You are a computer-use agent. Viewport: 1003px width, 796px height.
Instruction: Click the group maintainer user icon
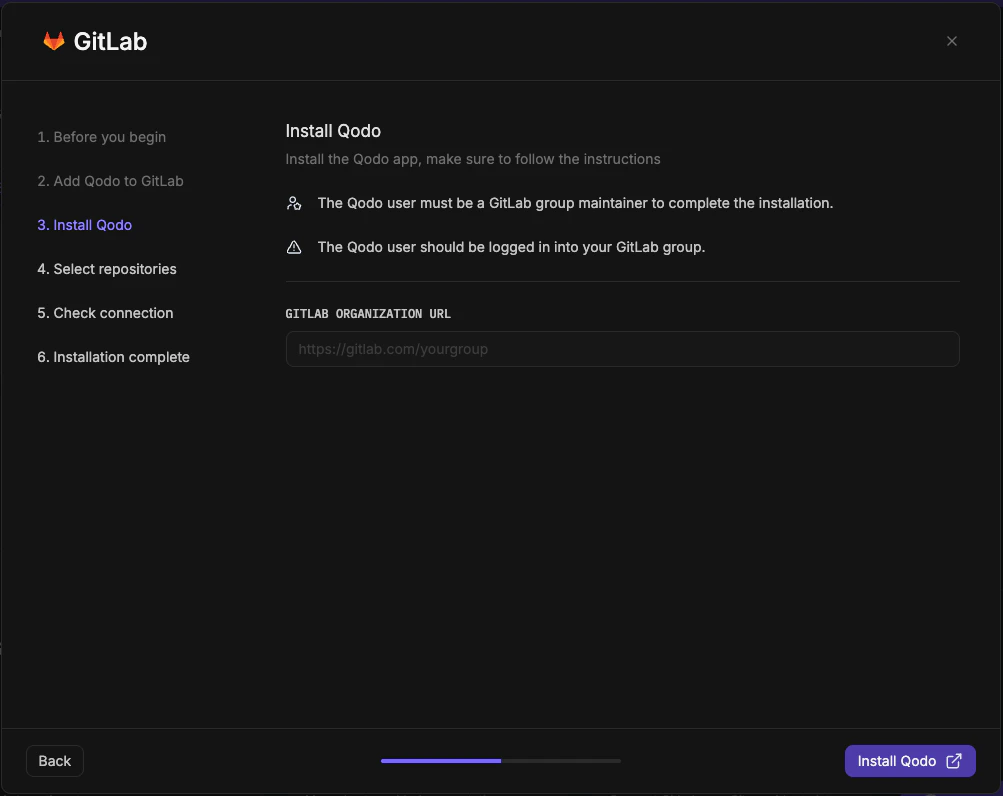click(x=294, y=203)
